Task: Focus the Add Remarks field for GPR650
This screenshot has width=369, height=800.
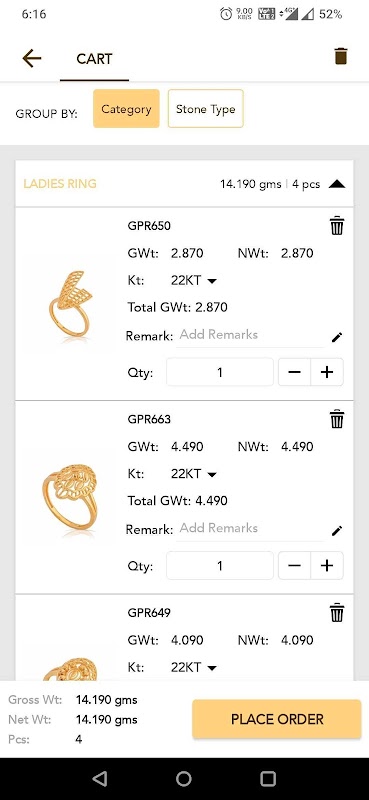Action: click(250, 335)
